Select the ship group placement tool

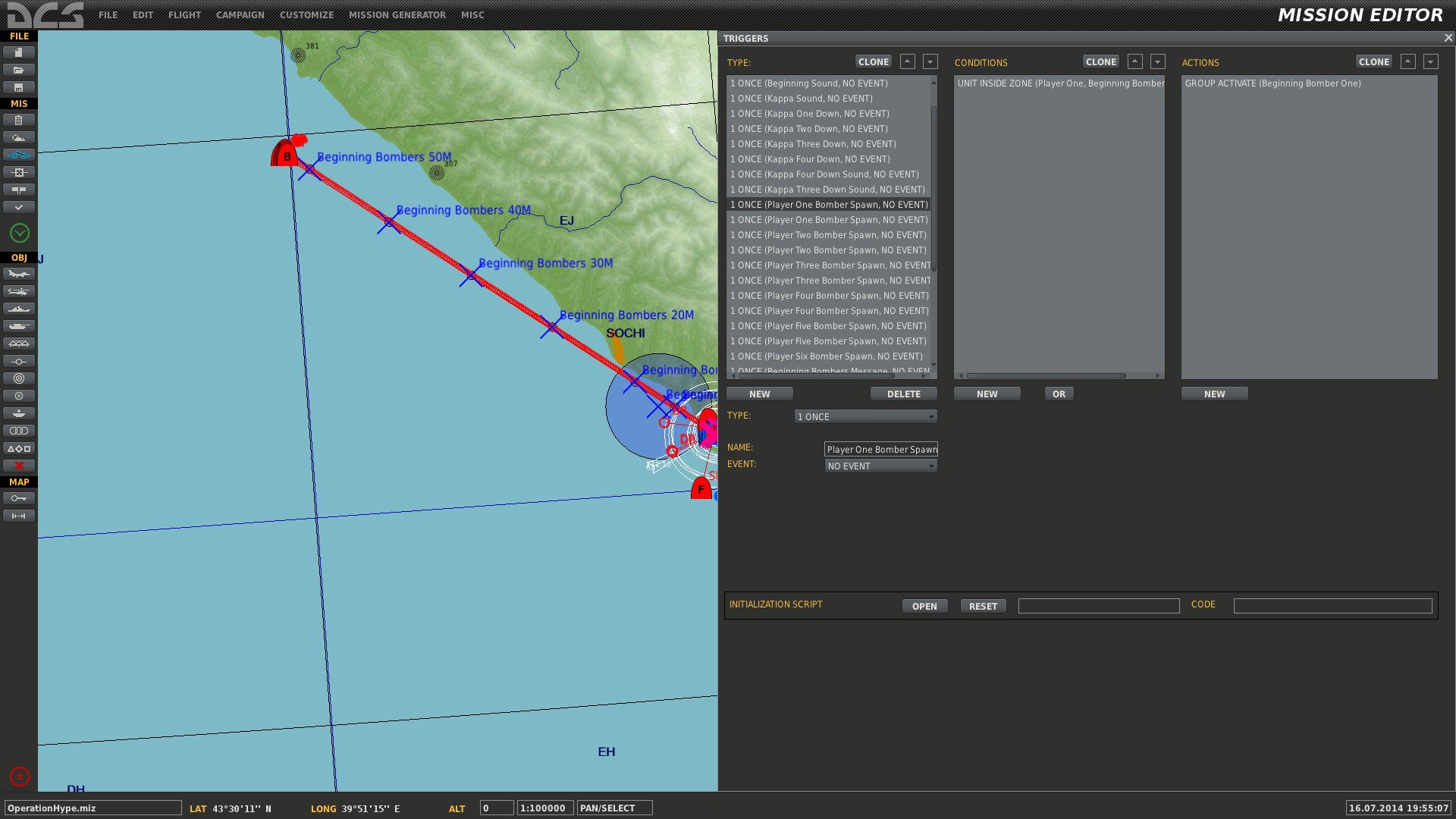coord(19,309)
